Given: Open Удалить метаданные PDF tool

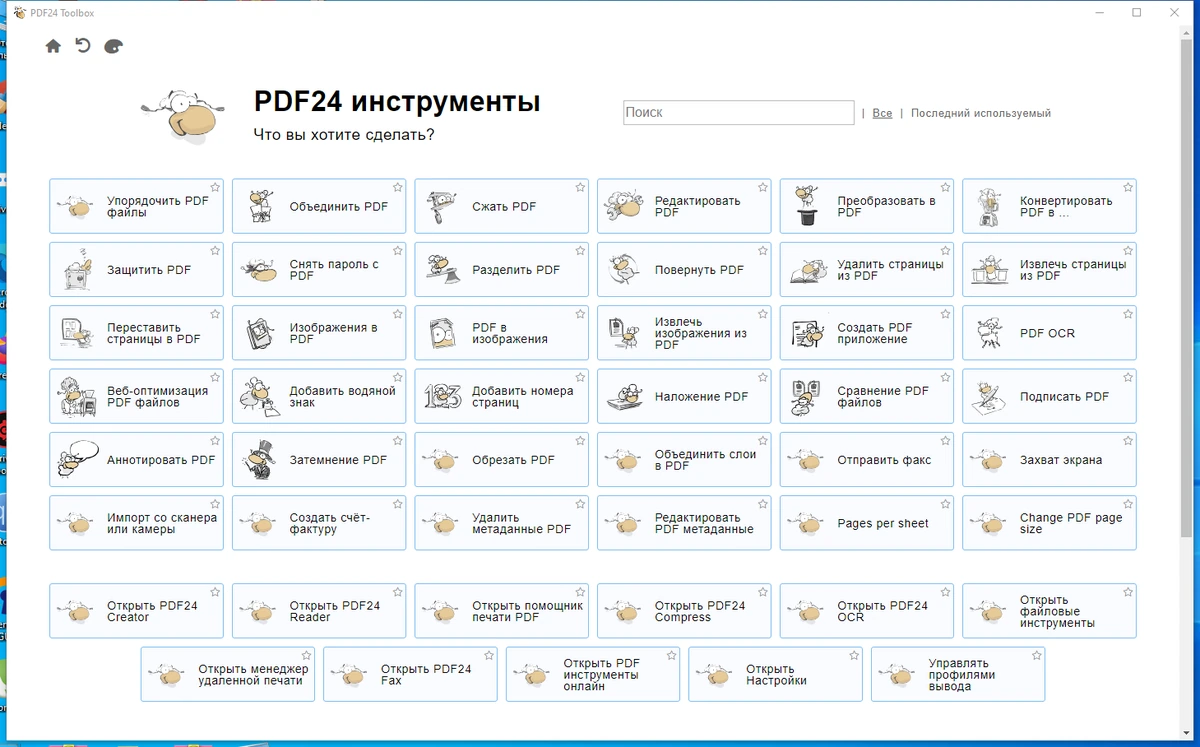Looking at the screenshot, I should click(x=502, y=524).
